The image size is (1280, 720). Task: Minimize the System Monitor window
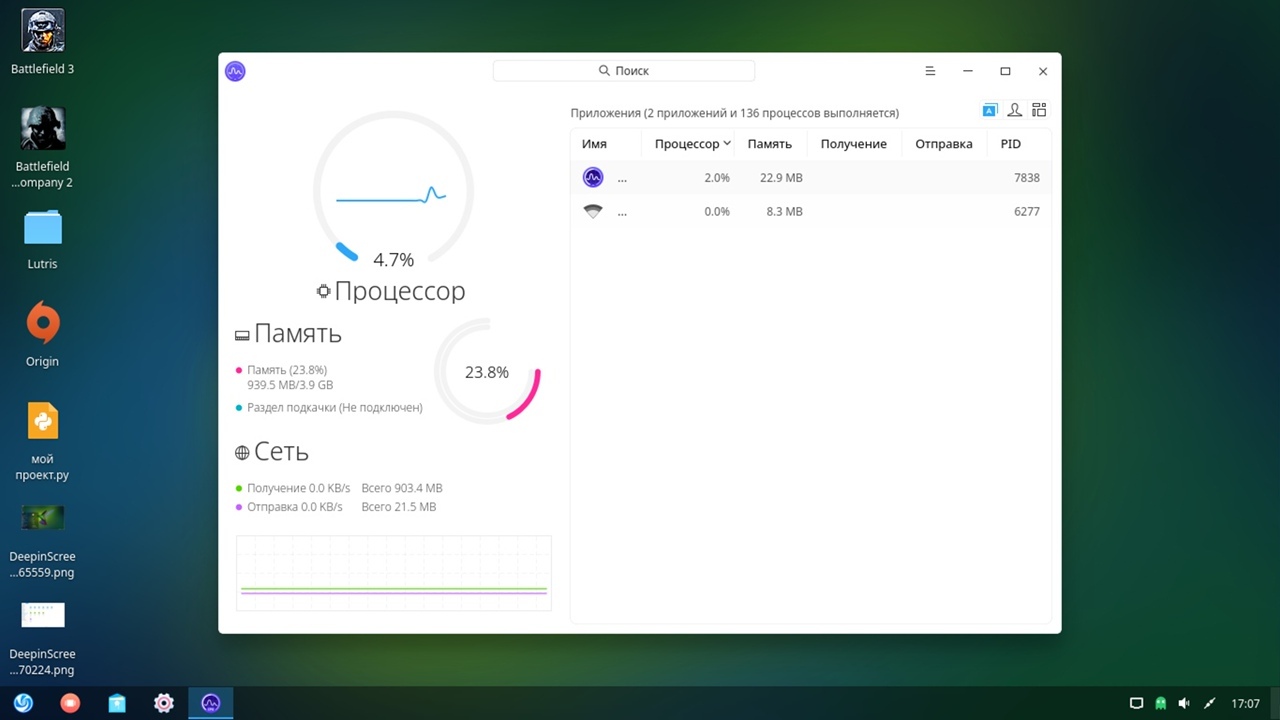pos(968,71)
